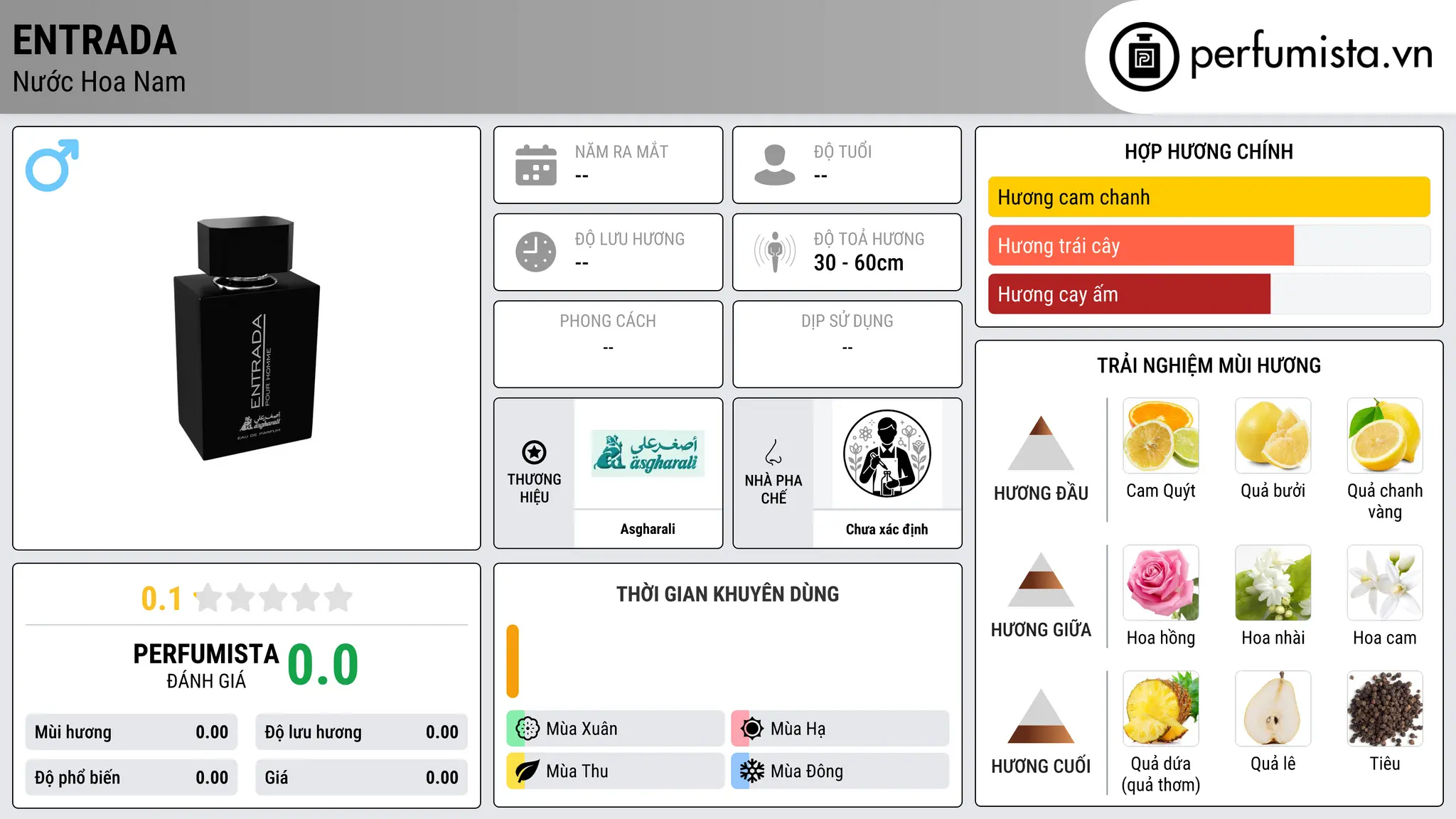Click the Asgharali brand name
1456x819 pixels.
pyautogui.click(x=648, y=529)
